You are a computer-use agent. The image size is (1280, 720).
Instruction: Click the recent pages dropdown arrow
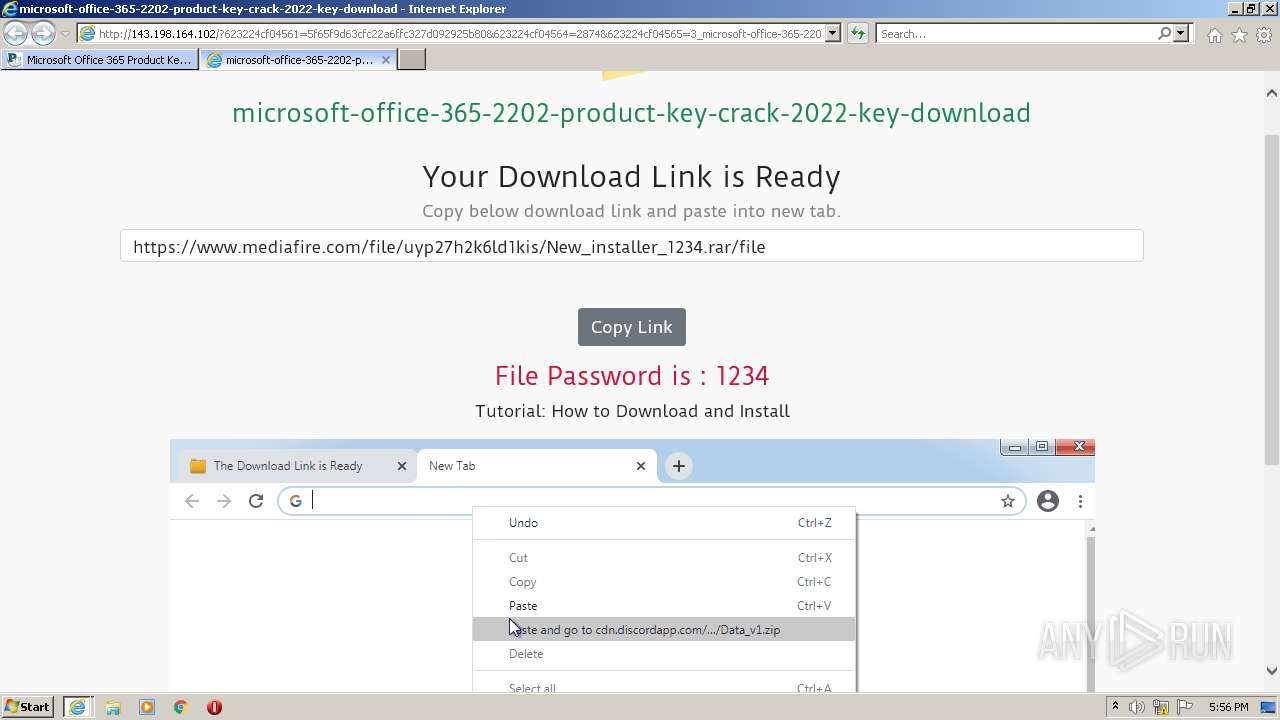tap(65, 34)
